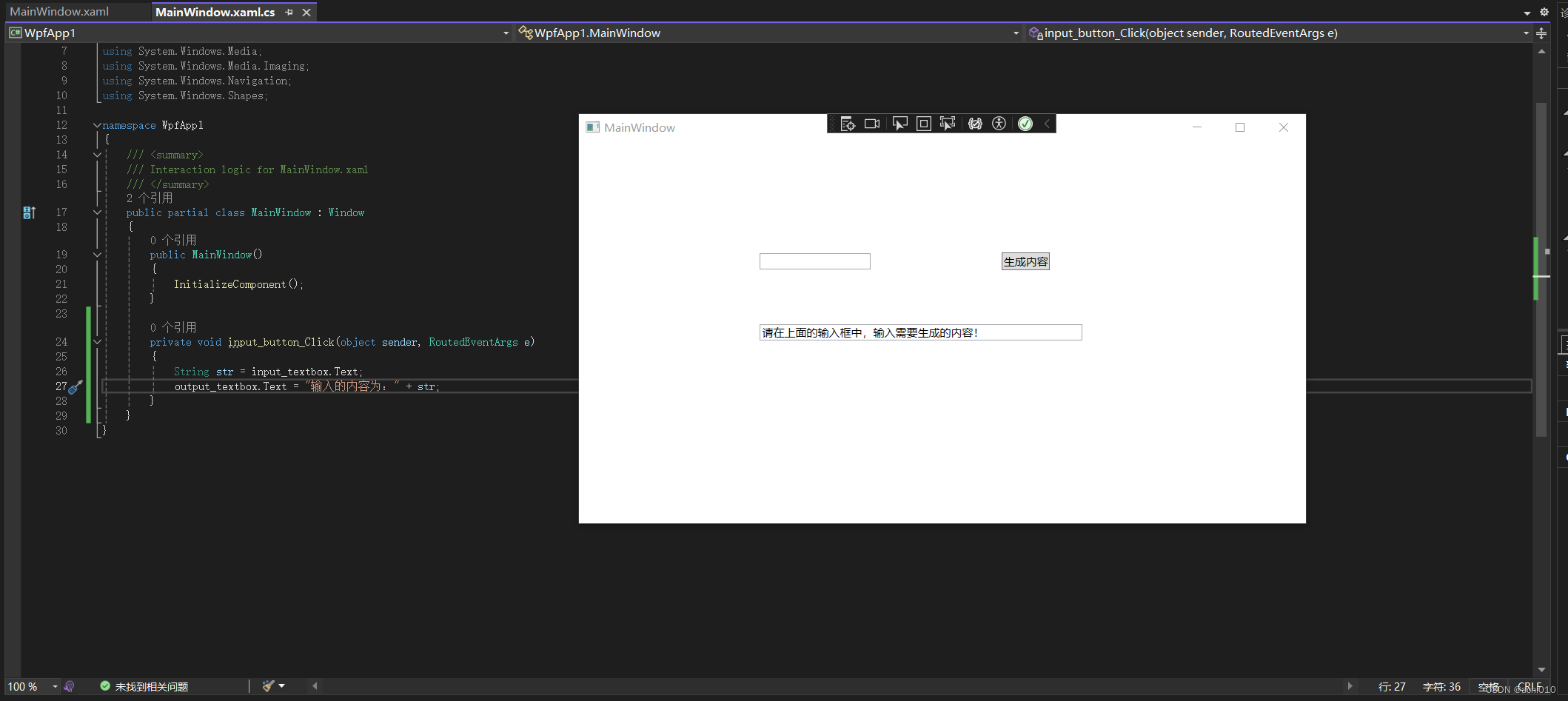Screen dimensions: 1568x701
Task: Click output_textbox.Text on line 27
Action: pos(230,386)
